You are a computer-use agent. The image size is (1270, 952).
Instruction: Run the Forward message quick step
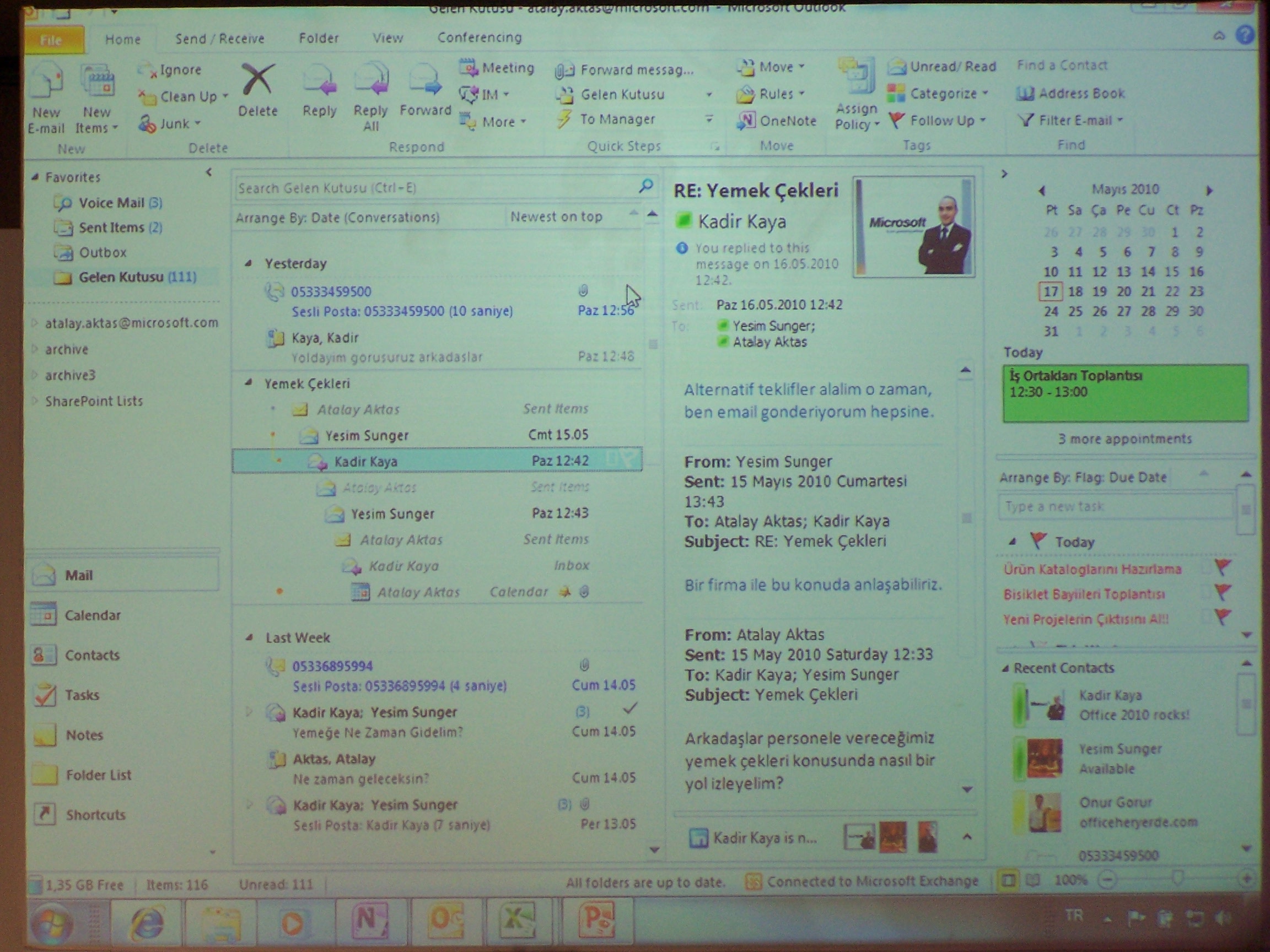pos(625,70)
